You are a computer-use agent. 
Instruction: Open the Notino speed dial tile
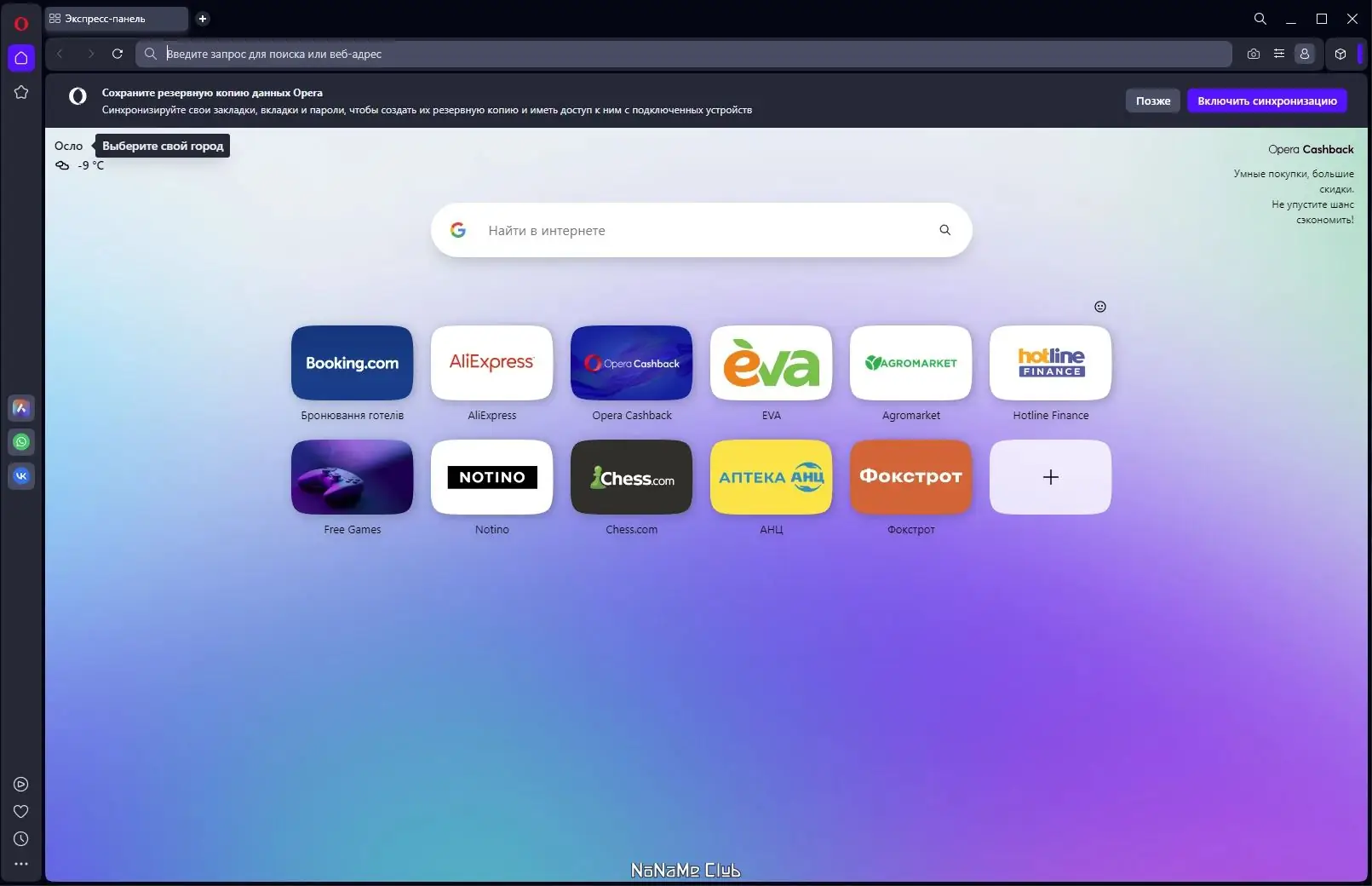(x=492, y=477)
